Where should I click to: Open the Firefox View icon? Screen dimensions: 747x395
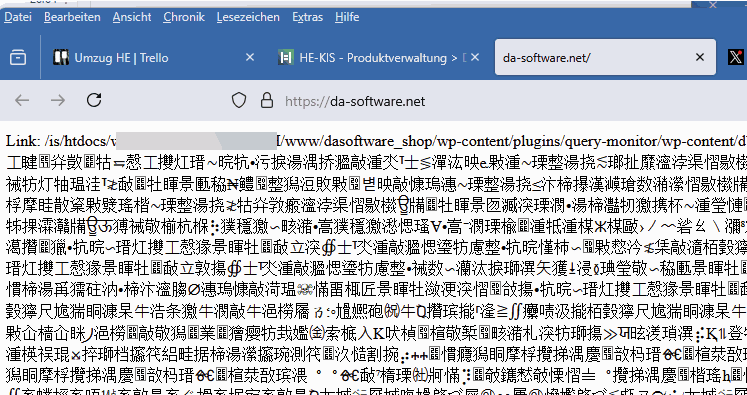pyautogui.click(x=18, y=58)
